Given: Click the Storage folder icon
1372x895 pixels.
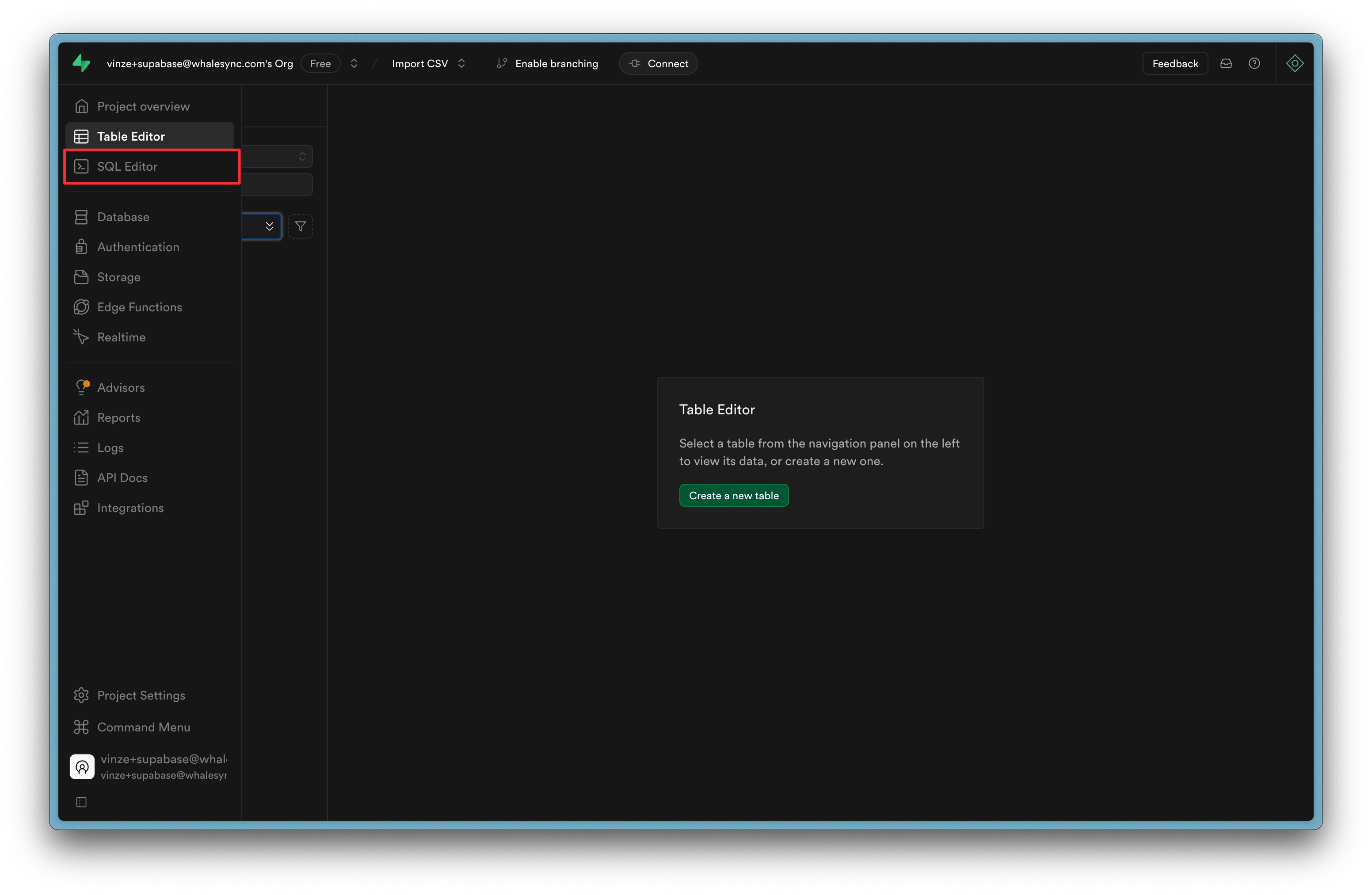Looking at the screenshot, I should coord(81,277).
